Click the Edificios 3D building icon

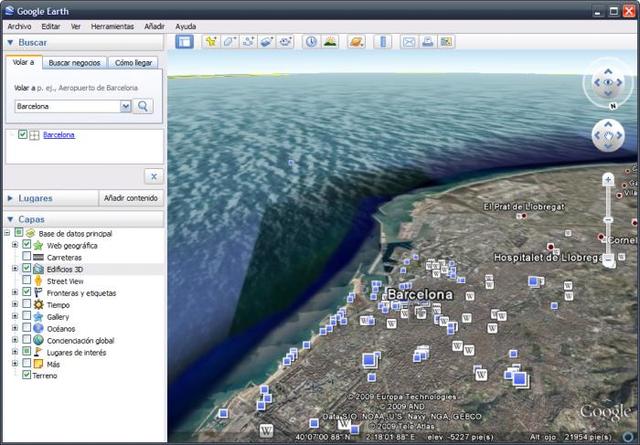click(x=38, y=269)
